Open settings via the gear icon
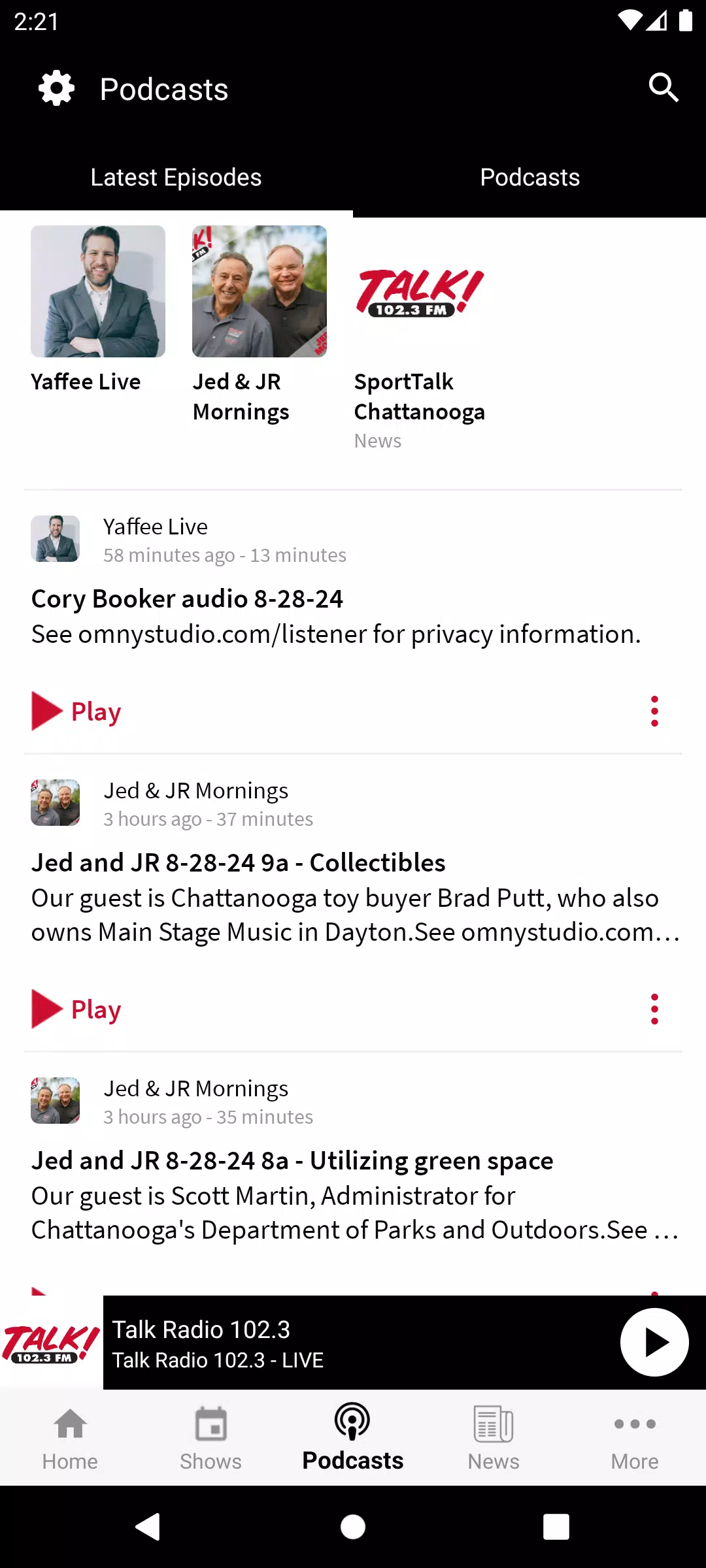 click(x=57, y=88)
